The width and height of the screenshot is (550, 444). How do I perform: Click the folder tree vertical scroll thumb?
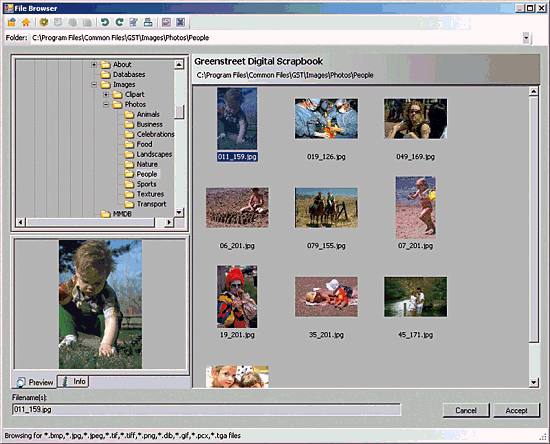point(179,112)
